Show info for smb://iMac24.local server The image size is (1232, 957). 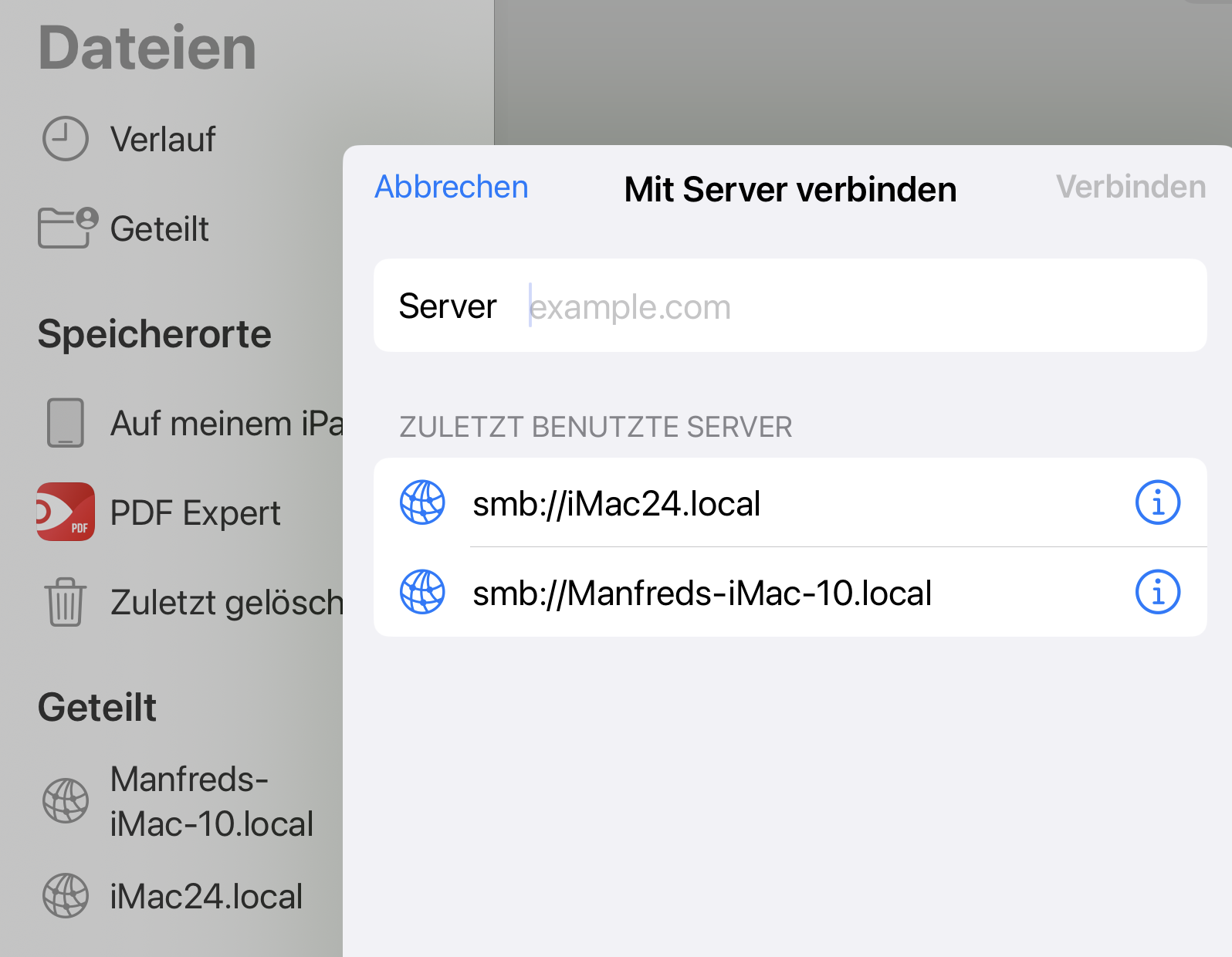click(x=1157, y=503)
